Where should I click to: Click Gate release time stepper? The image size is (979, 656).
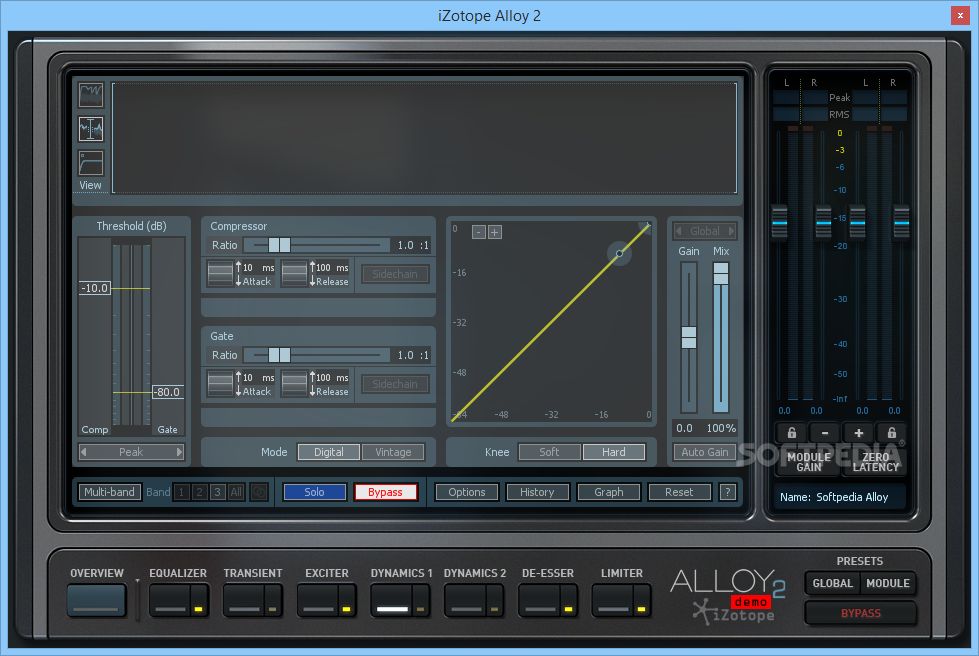294,384
